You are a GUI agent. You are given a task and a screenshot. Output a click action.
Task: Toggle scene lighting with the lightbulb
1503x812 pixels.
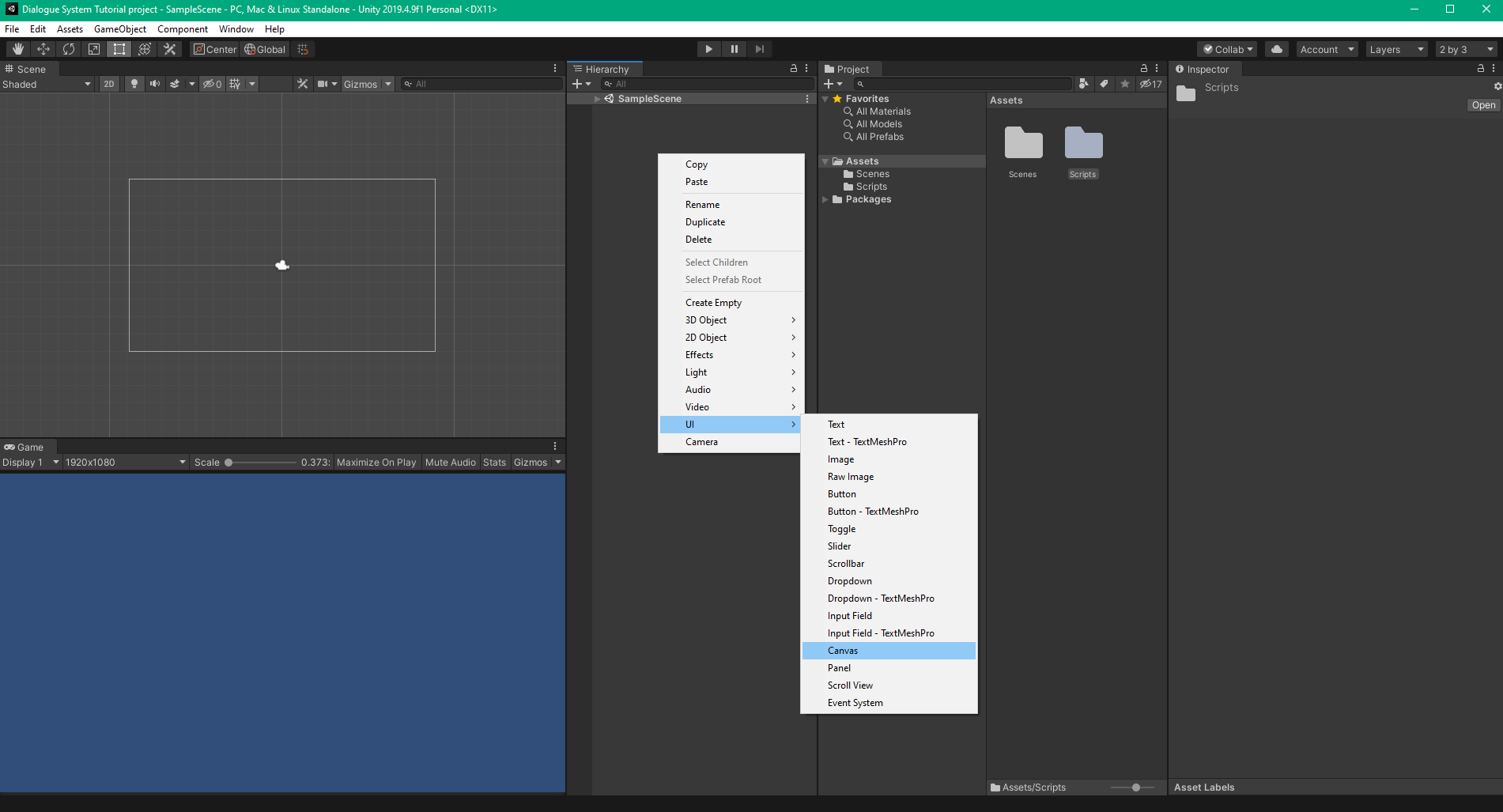(x=134, y=84)
